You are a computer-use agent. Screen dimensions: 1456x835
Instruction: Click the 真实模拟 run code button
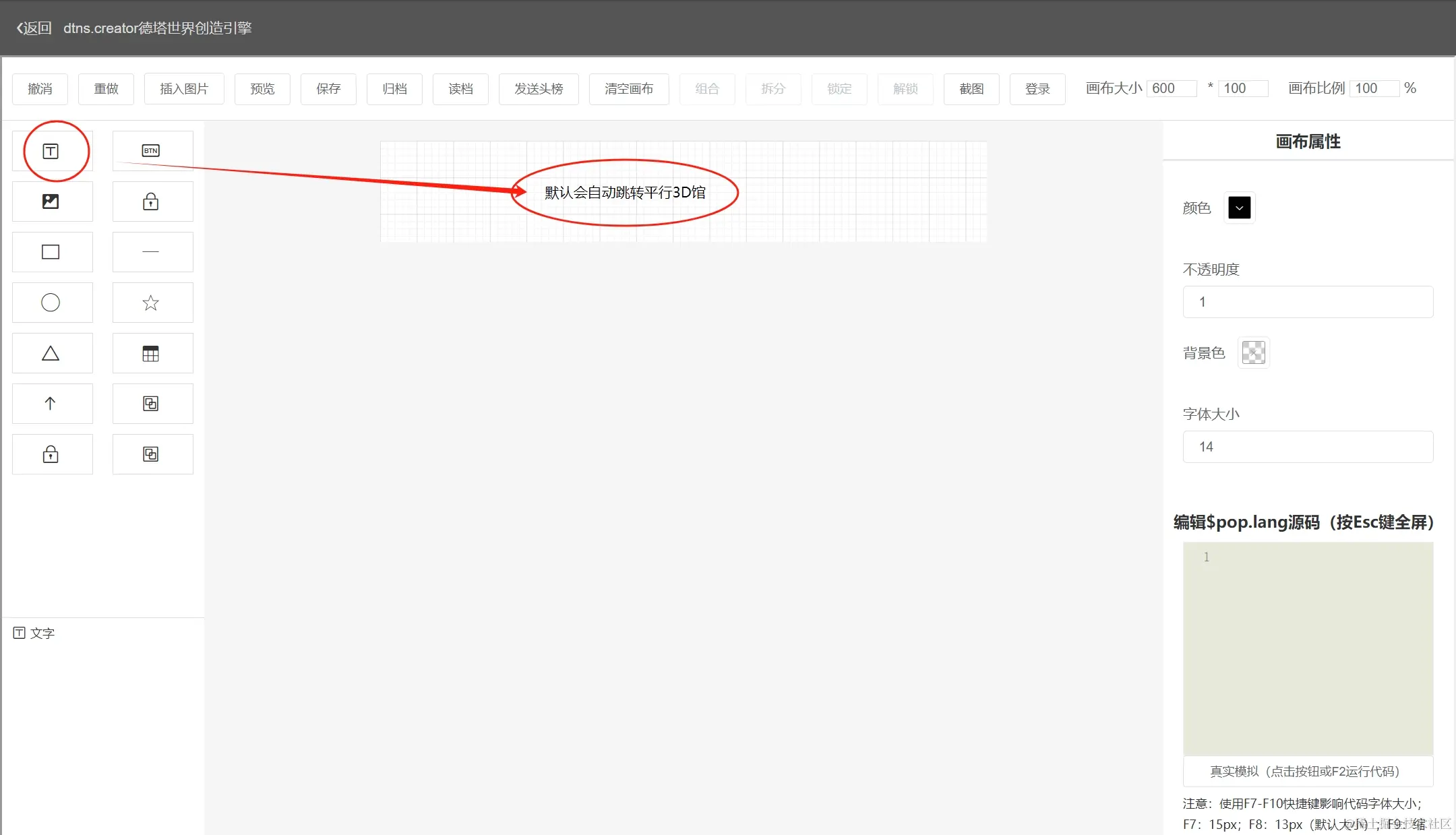click(x=1307, y=771)
